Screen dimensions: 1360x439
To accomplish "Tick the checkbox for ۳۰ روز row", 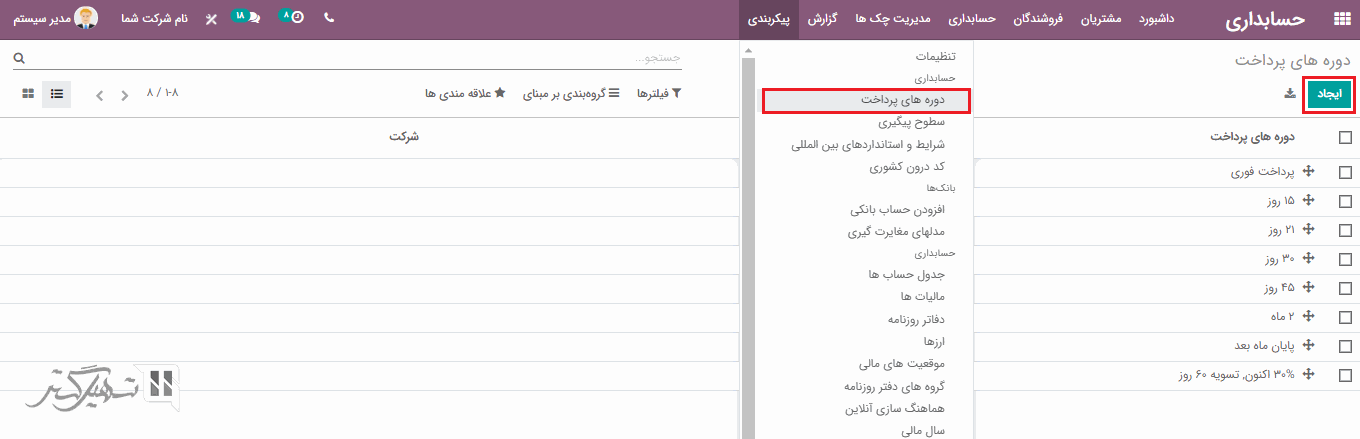I will 1345,259.
